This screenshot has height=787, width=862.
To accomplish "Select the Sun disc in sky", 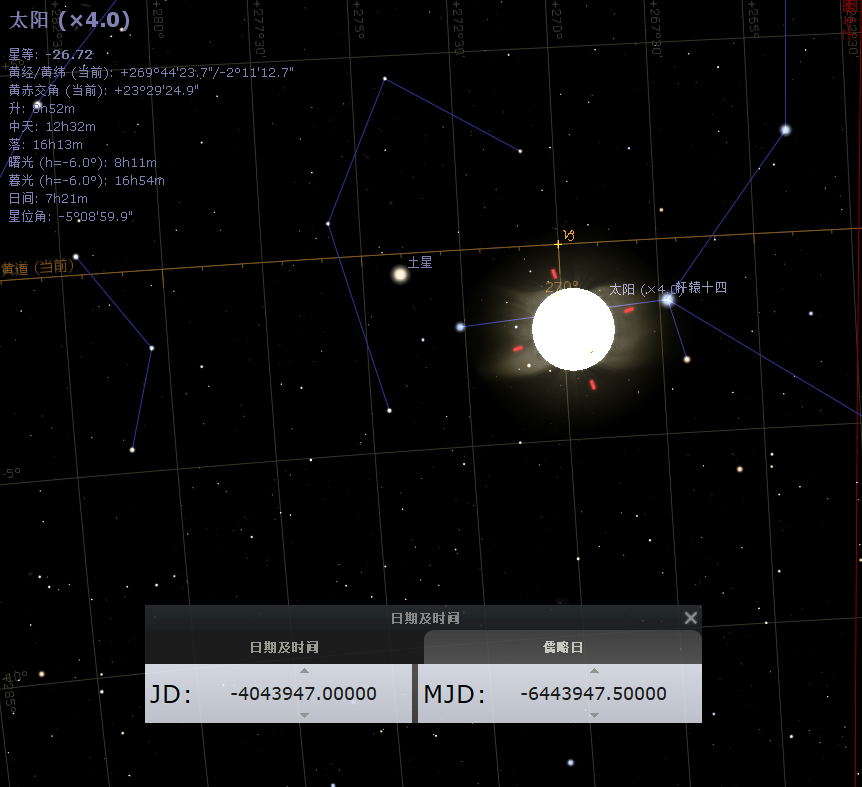I will tap(573, 329).
